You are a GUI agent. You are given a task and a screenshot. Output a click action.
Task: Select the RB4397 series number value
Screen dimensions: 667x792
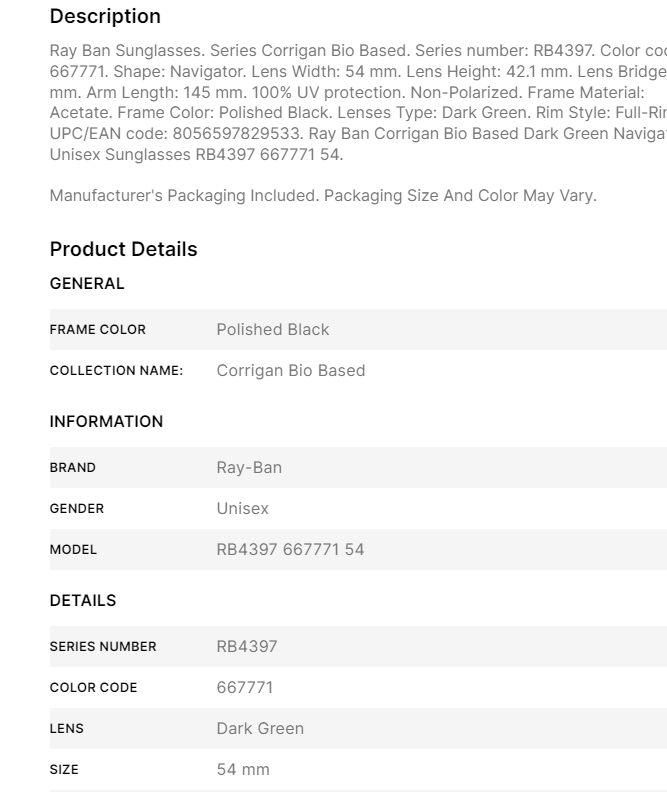tap(246, 646)
